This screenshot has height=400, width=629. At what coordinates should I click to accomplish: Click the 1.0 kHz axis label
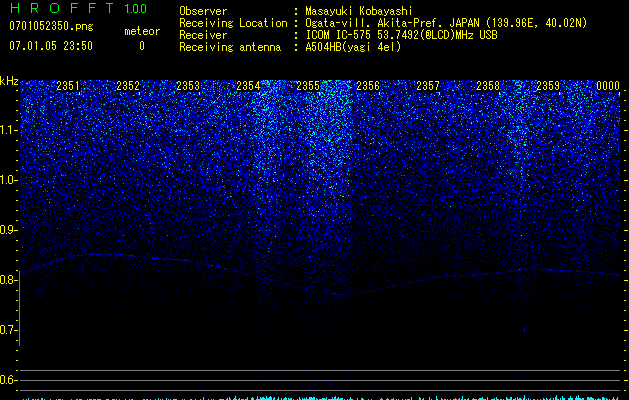9,180
